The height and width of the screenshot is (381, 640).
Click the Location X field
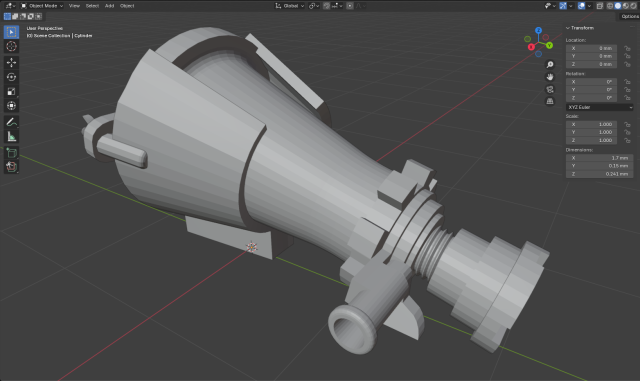pyautogui.click(x=591, y=48)
